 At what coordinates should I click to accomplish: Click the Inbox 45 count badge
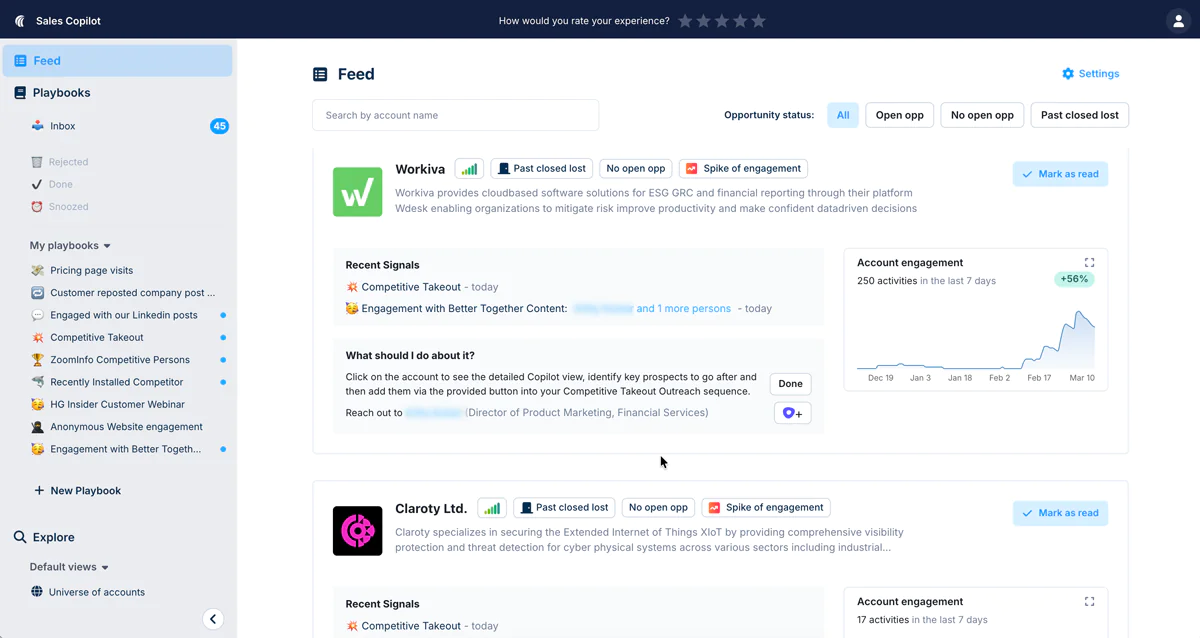coord(219,126)
